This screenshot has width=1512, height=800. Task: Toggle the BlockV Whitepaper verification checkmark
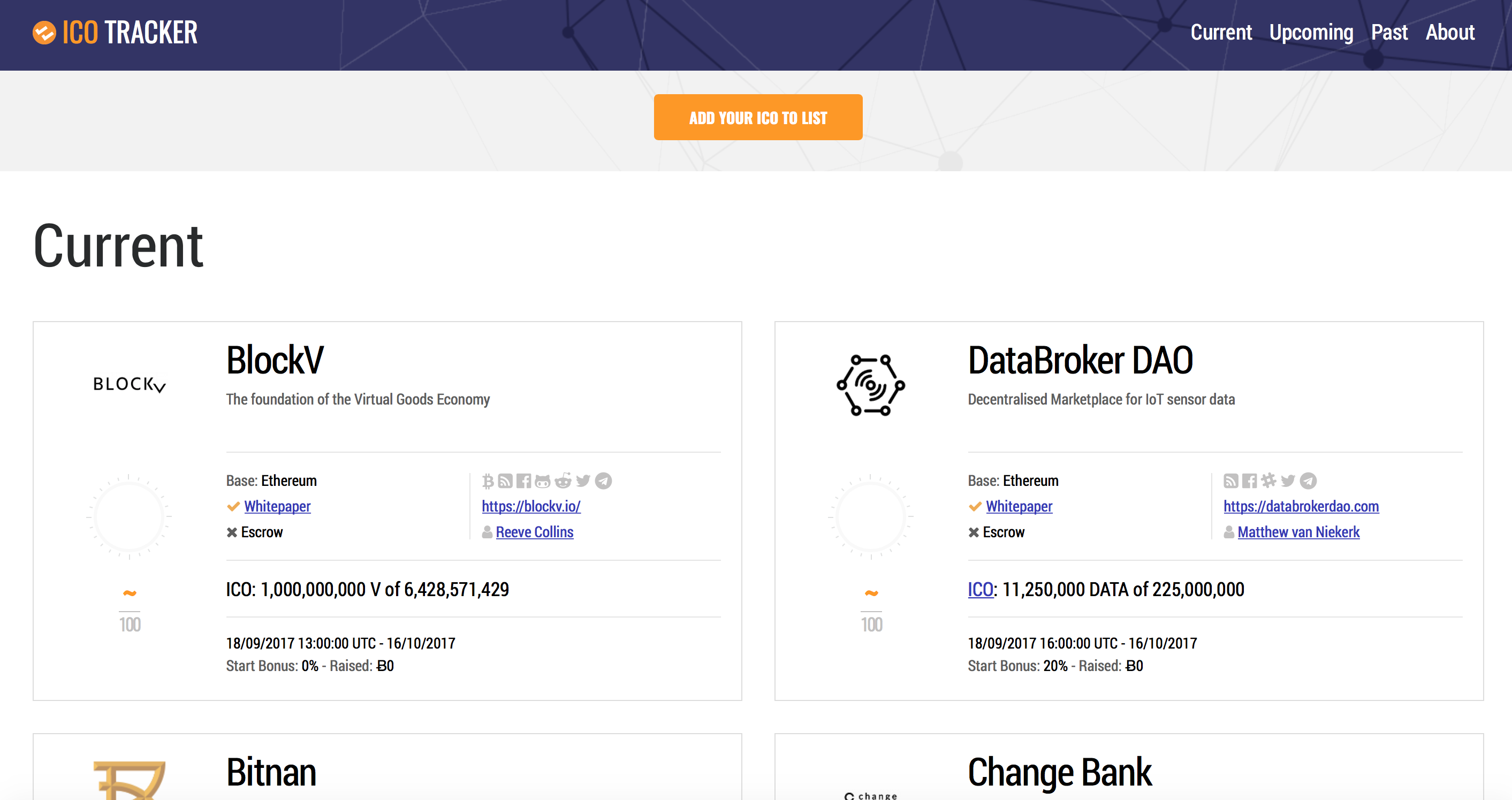232,506
